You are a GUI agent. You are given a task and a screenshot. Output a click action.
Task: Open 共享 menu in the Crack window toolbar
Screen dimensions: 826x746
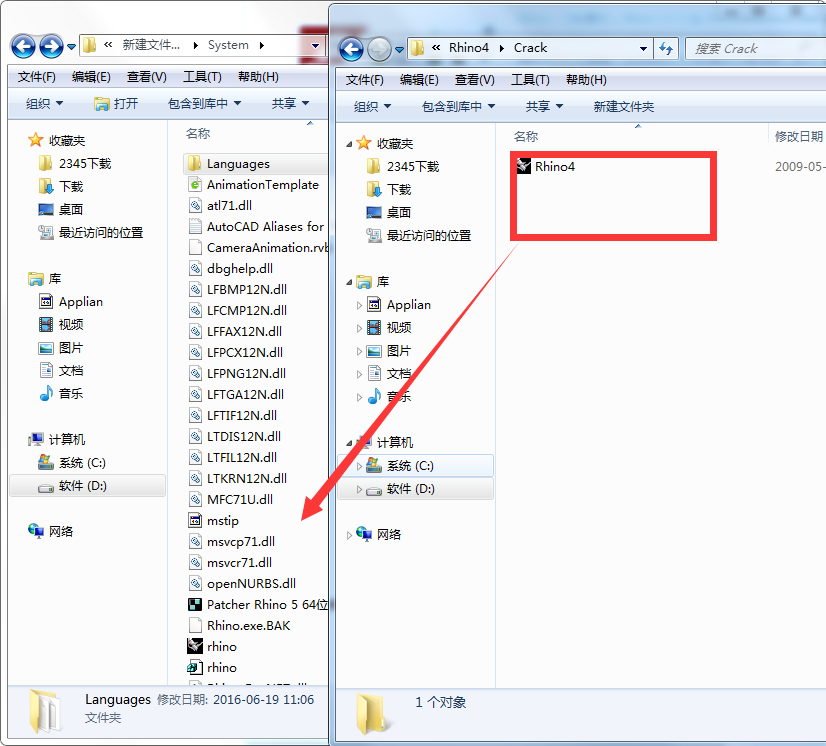(544, 107)
